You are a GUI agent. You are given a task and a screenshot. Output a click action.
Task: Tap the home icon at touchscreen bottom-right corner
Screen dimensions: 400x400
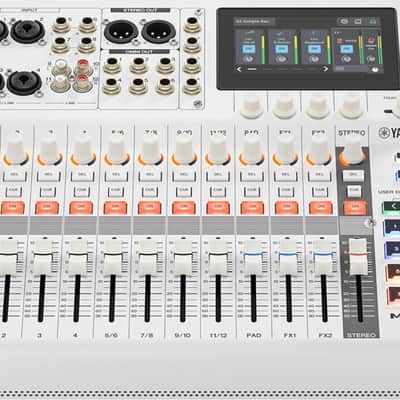pyautogui.click(x=376, y=70)
